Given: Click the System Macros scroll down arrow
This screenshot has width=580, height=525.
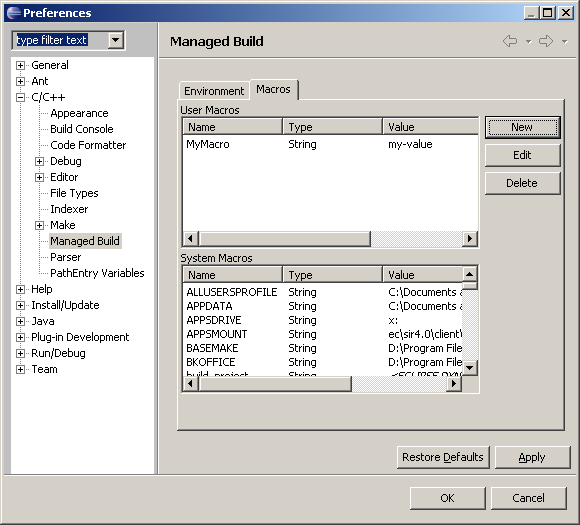Looking at the screenshot, I should [470, 368].
